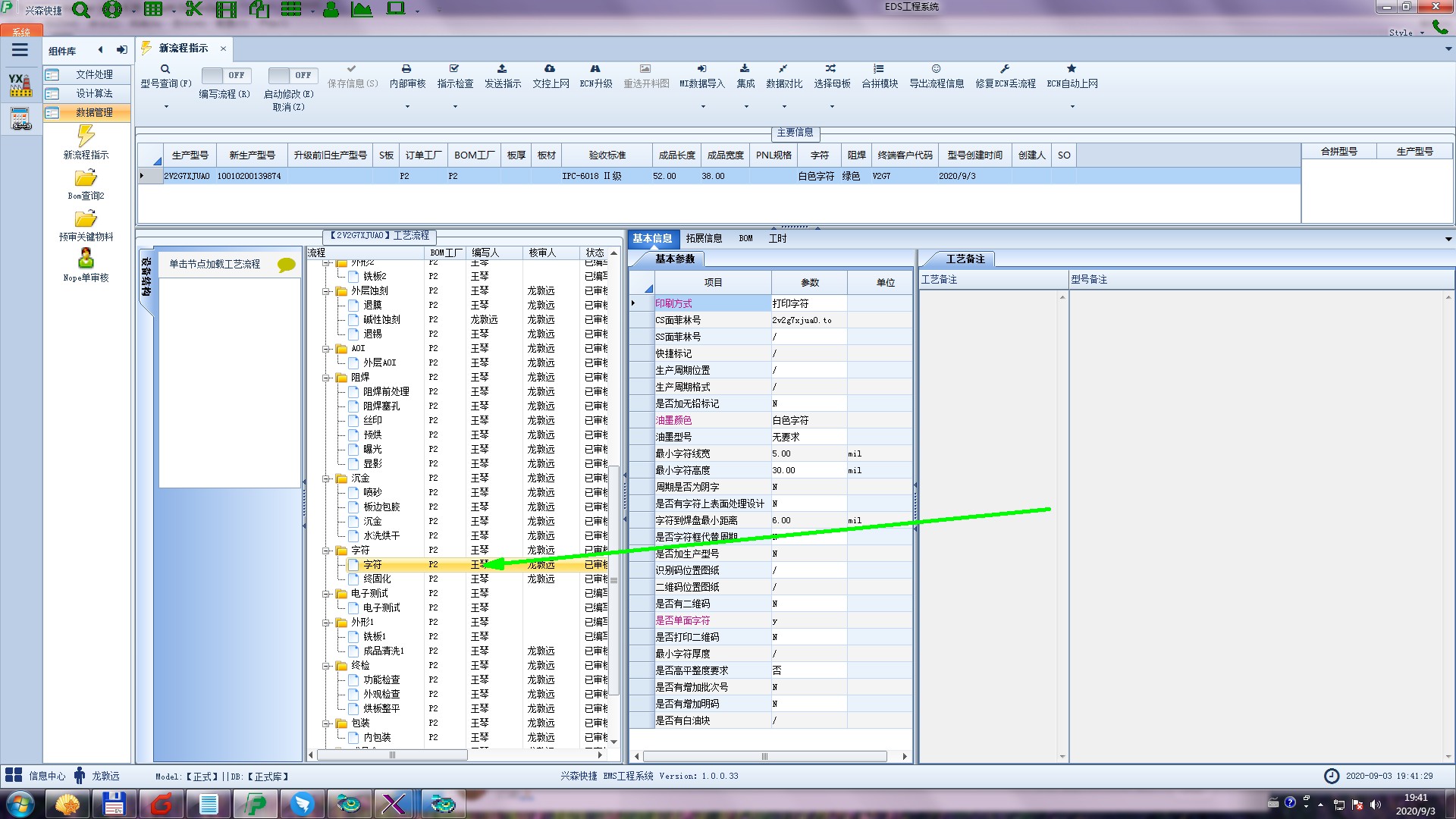This screenshot has width=1456, height=819.
Task: Open dropdown arrow under 型号查询
Action: pos(166,106)
